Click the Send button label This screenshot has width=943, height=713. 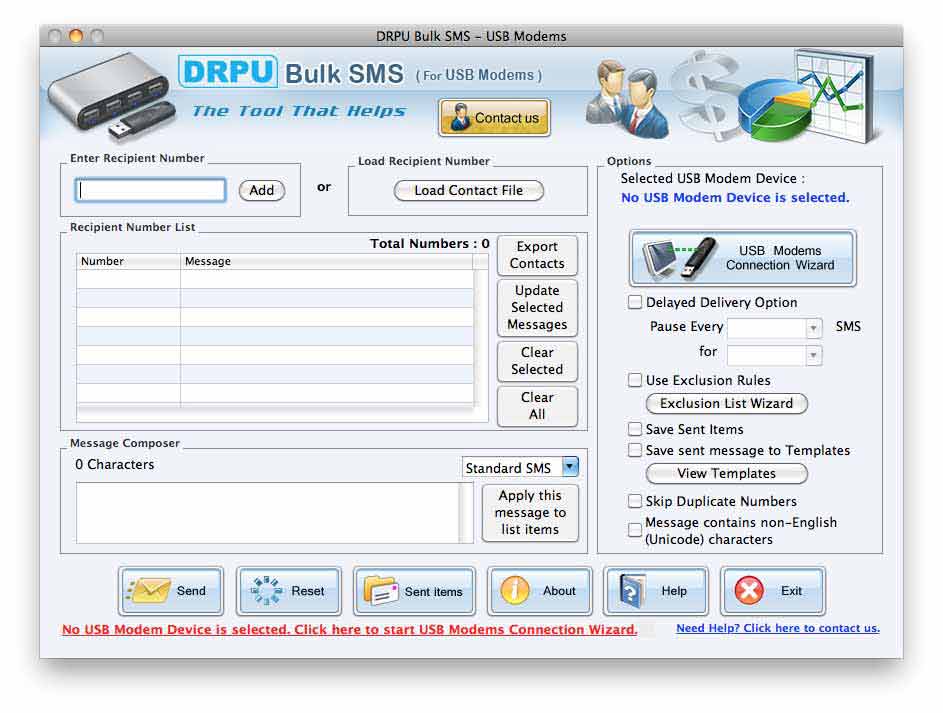(x=191, y=591)
